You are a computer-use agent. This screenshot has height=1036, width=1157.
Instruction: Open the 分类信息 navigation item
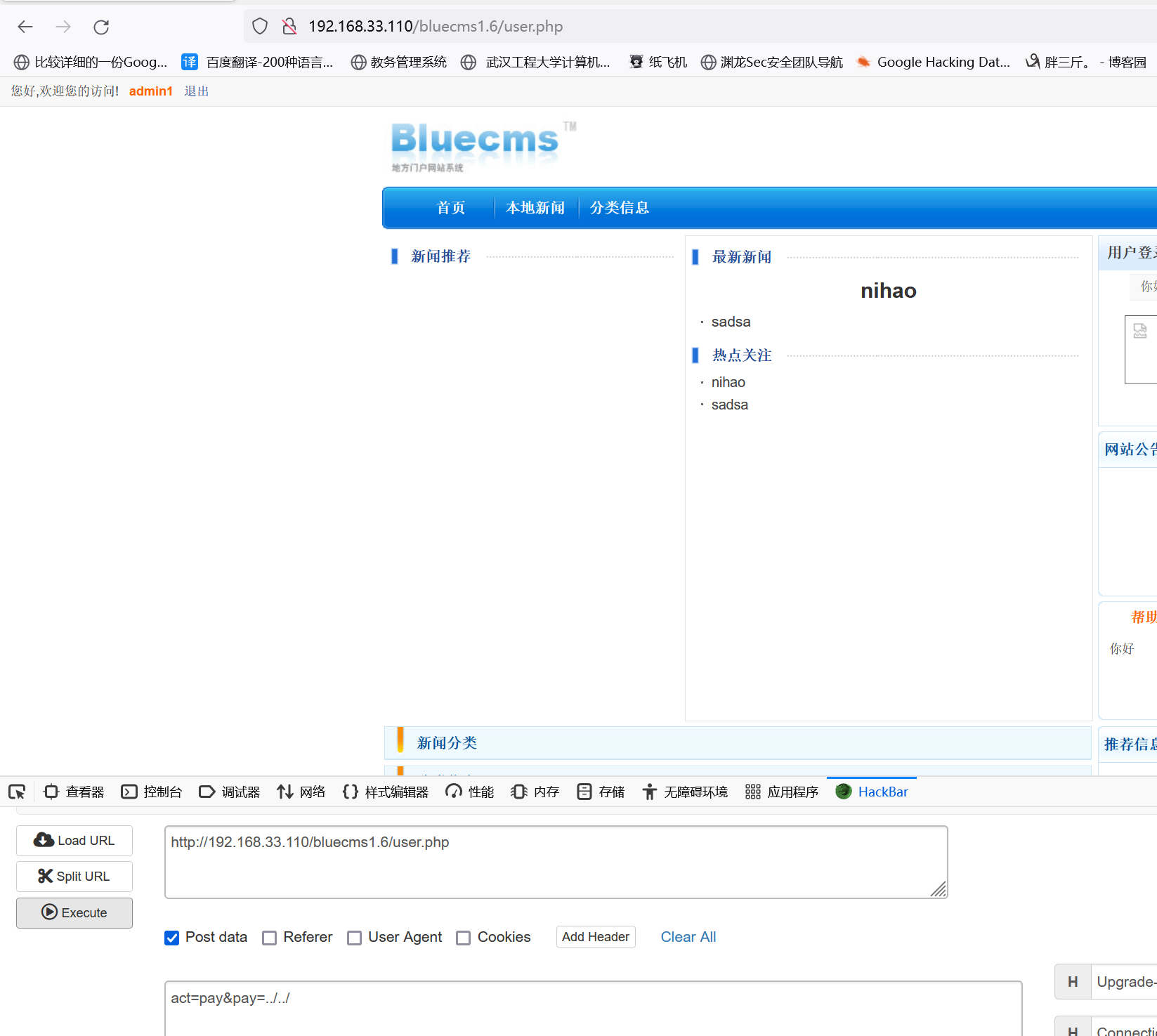point(620,208)
